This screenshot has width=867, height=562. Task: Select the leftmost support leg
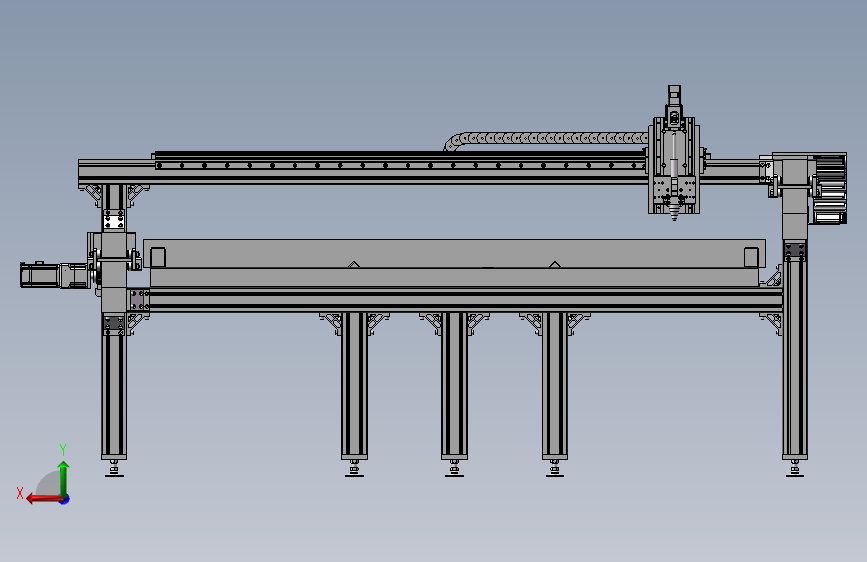(114, 386)
